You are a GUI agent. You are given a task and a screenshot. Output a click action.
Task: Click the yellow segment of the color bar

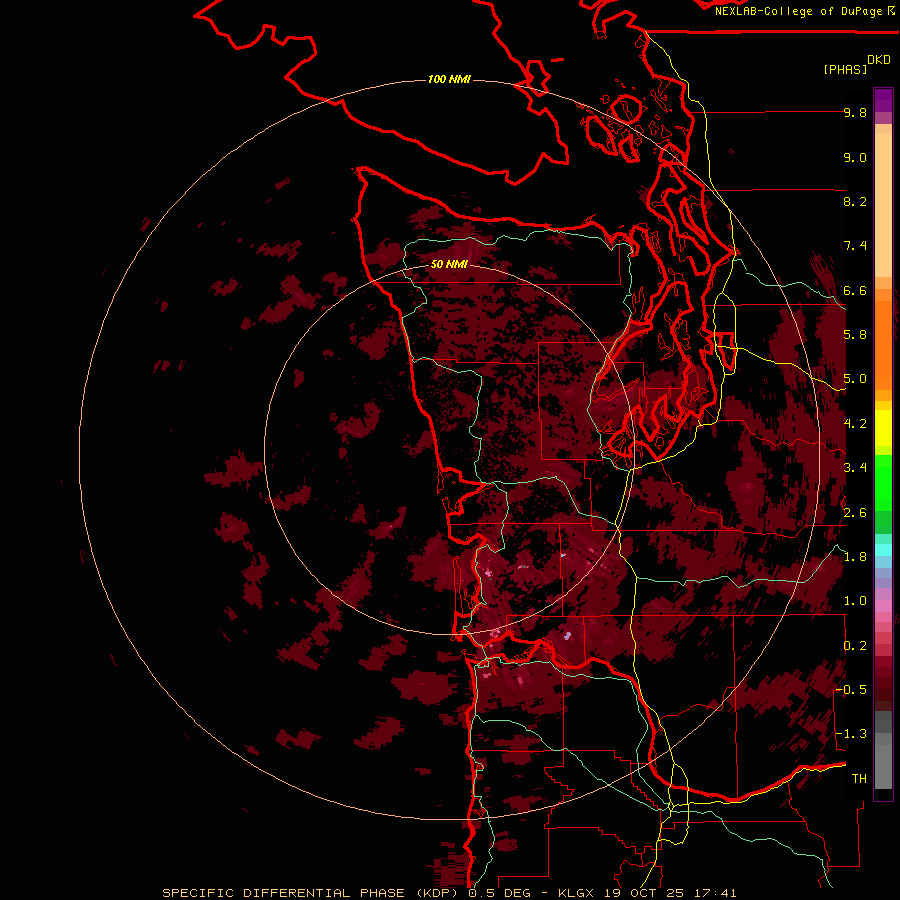pyautogui.click(x=883, y=428)
